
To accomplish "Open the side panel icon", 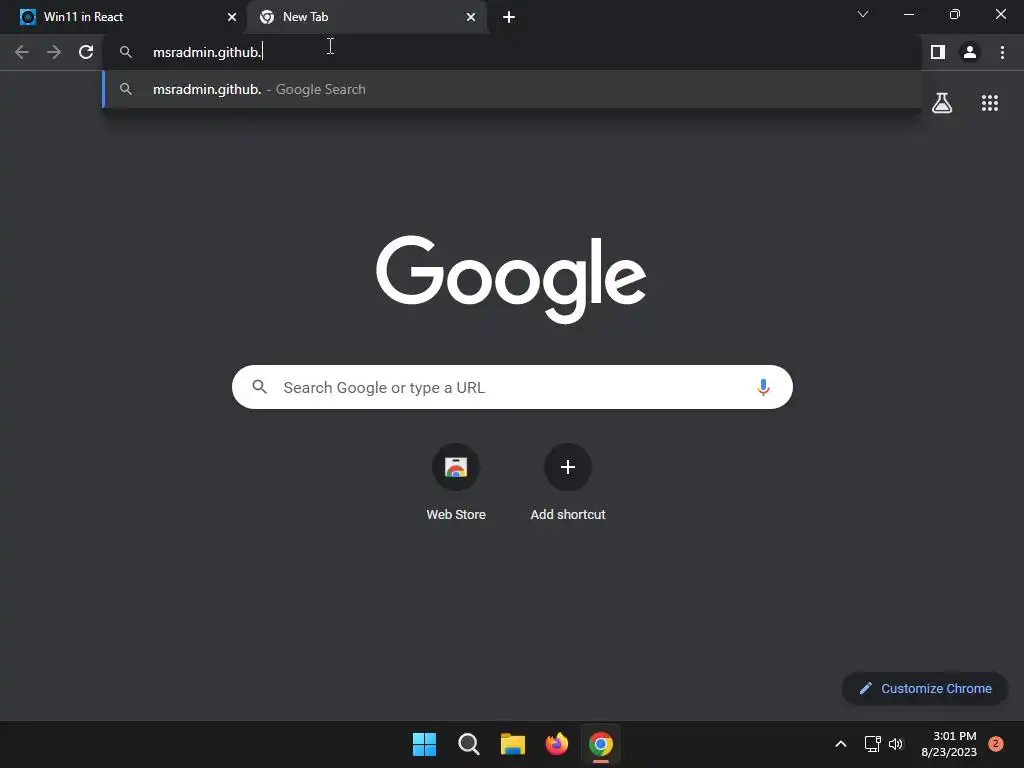I will (938, 52).
